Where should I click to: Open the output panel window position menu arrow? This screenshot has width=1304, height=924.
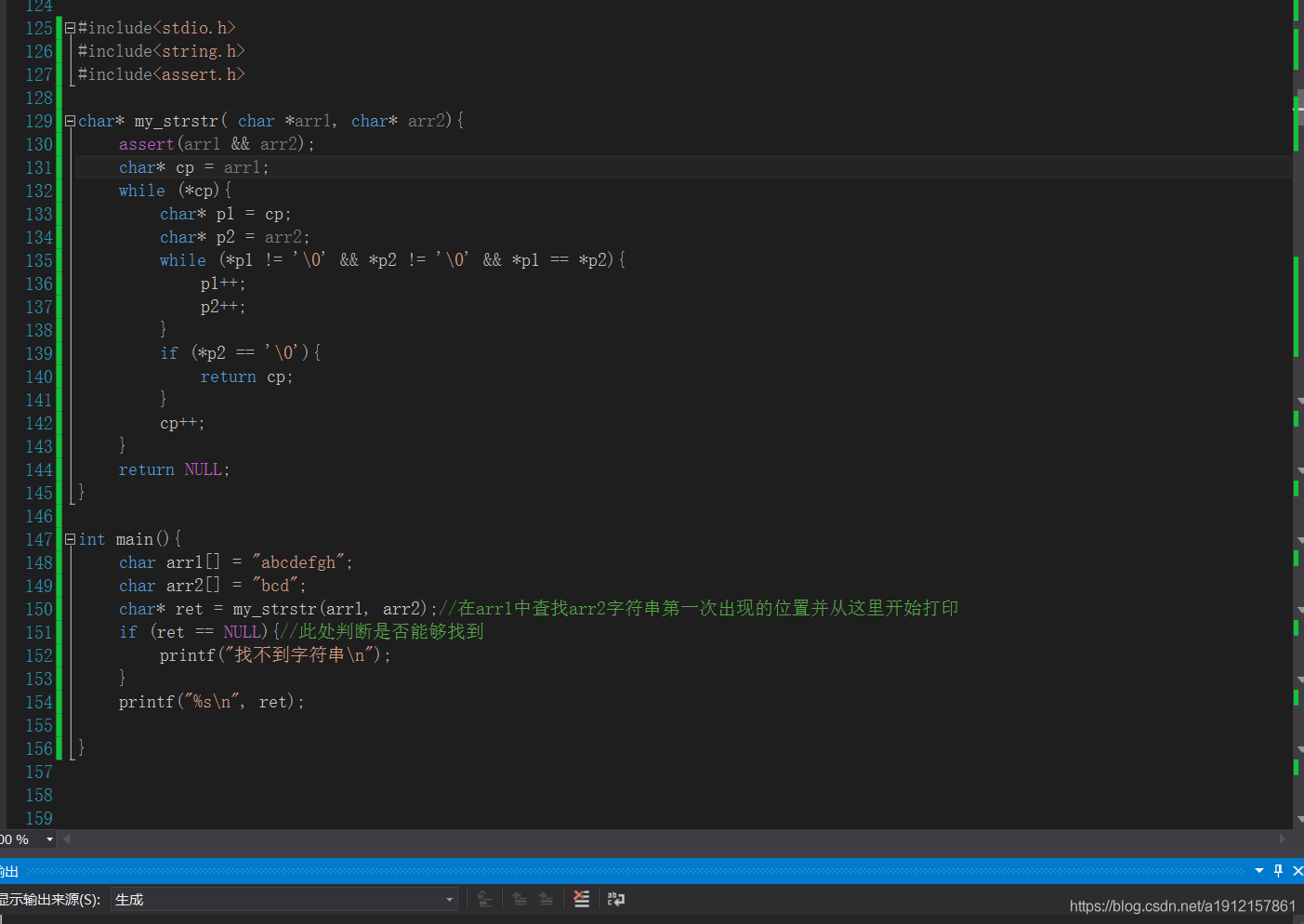click(1259, 871)
